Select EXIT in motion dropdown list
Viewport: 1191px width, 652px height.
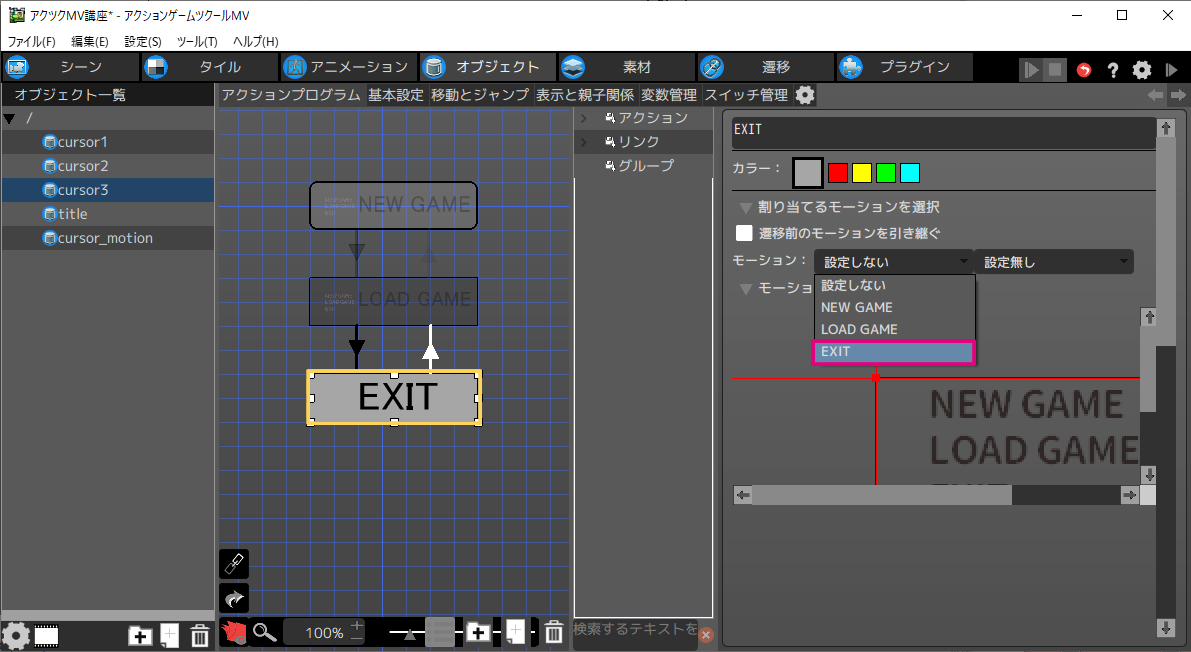893,352
